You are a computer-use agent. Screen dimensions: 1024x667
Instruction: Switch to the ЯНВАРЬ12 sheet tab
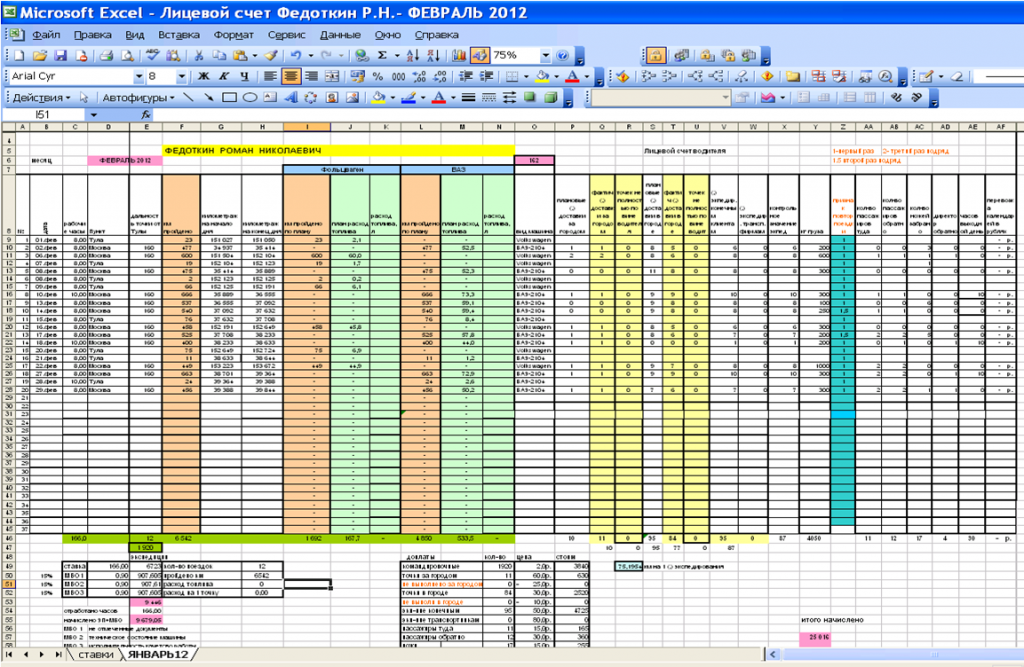pos(157,654)
